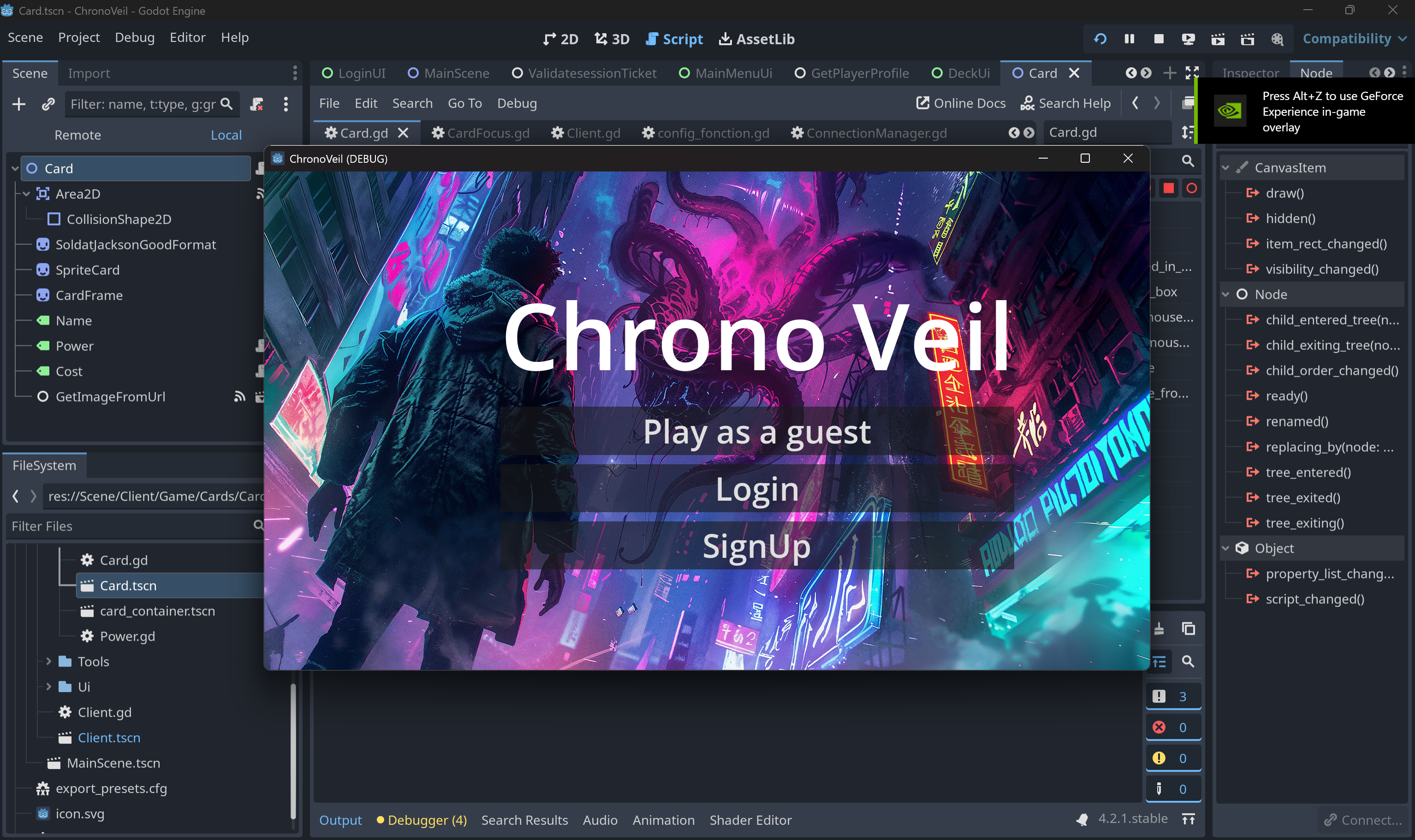Click the scene tree filter field

[151, 104]
